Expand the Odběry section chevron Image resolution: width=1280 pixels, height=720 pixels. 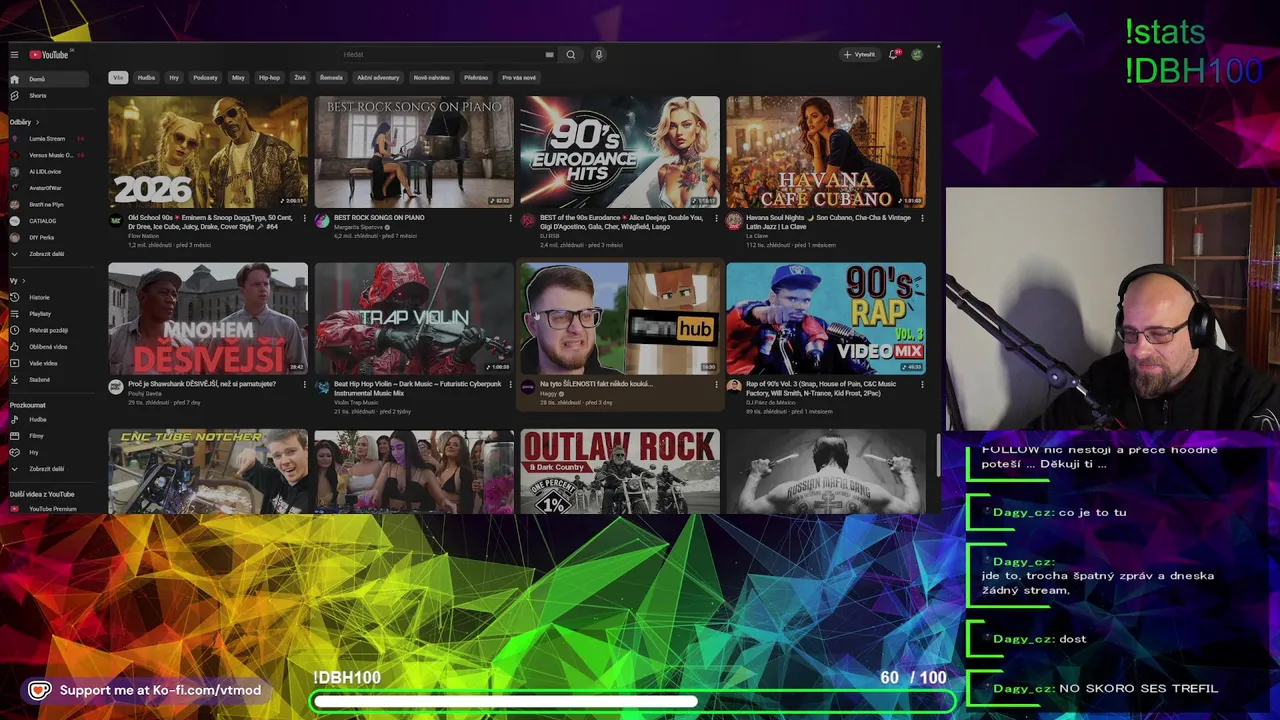click(37, 122)
